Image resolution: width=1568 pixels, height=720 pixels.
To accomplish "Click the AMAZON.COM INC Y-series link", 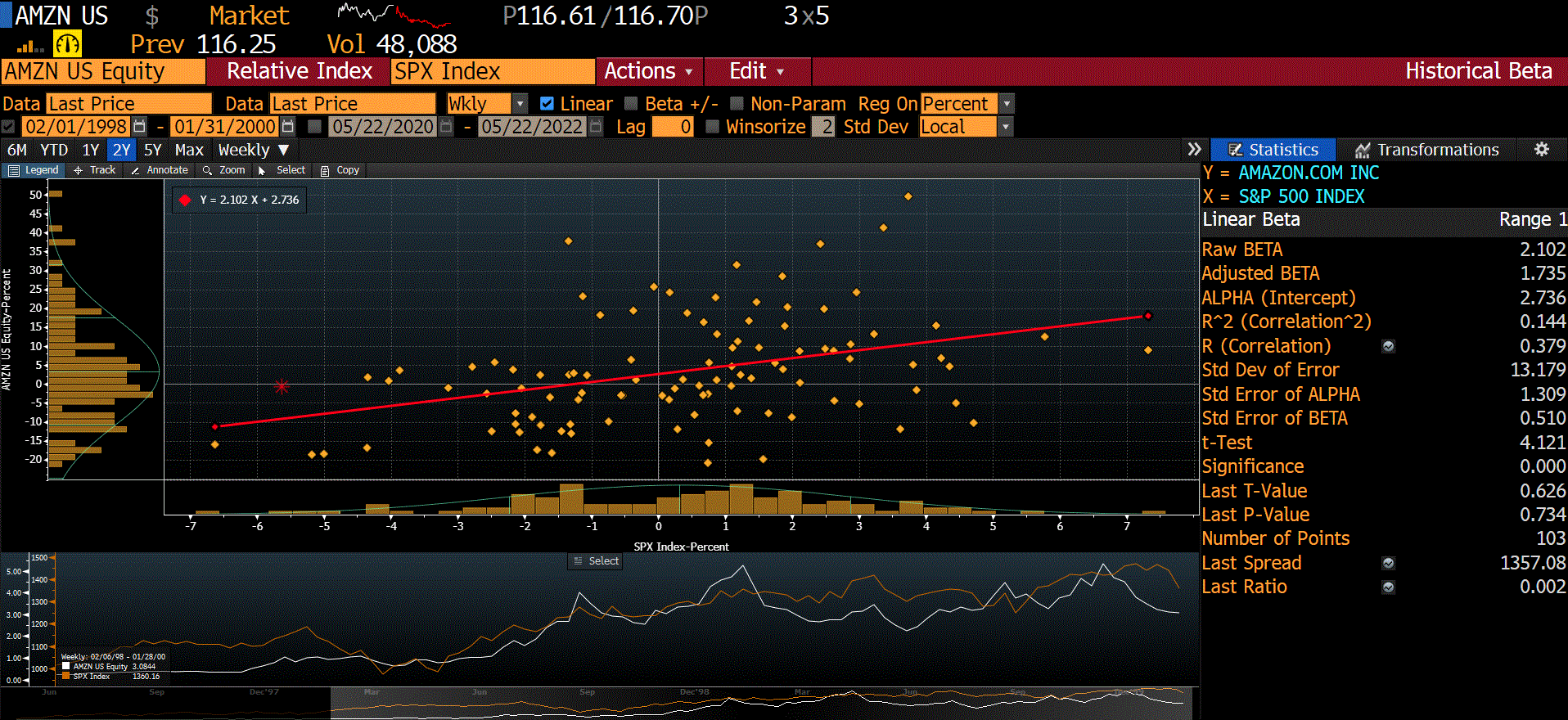I will (x=1309, y=173).
